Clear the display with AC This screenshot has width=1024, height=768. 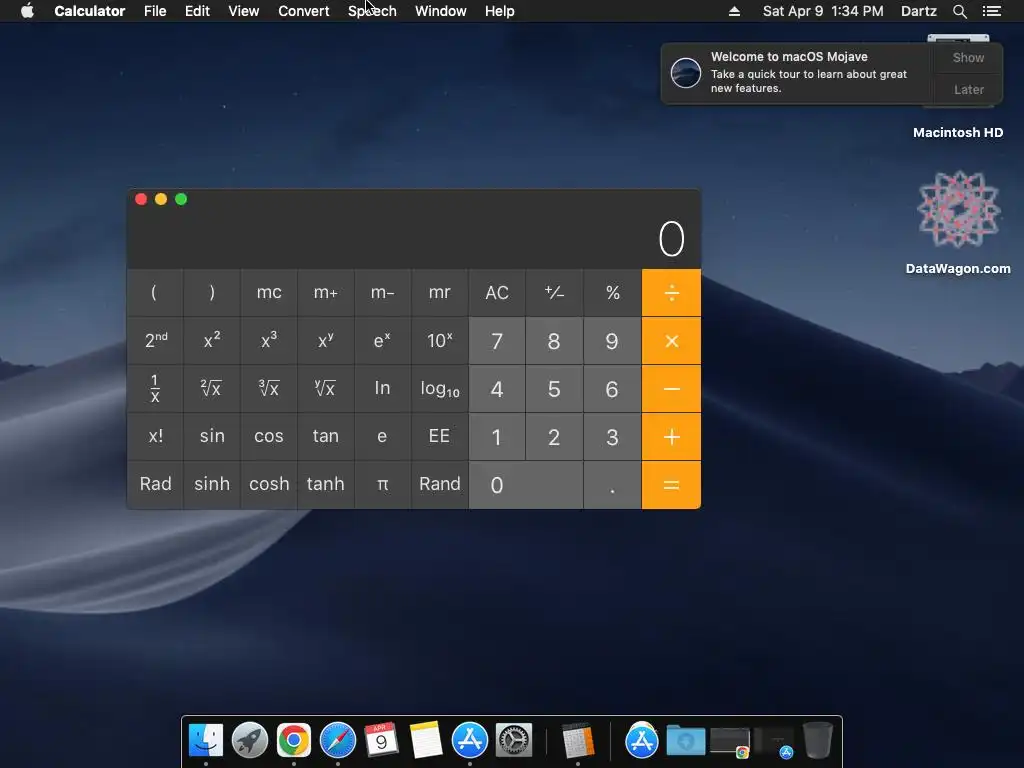click(497, 293)
